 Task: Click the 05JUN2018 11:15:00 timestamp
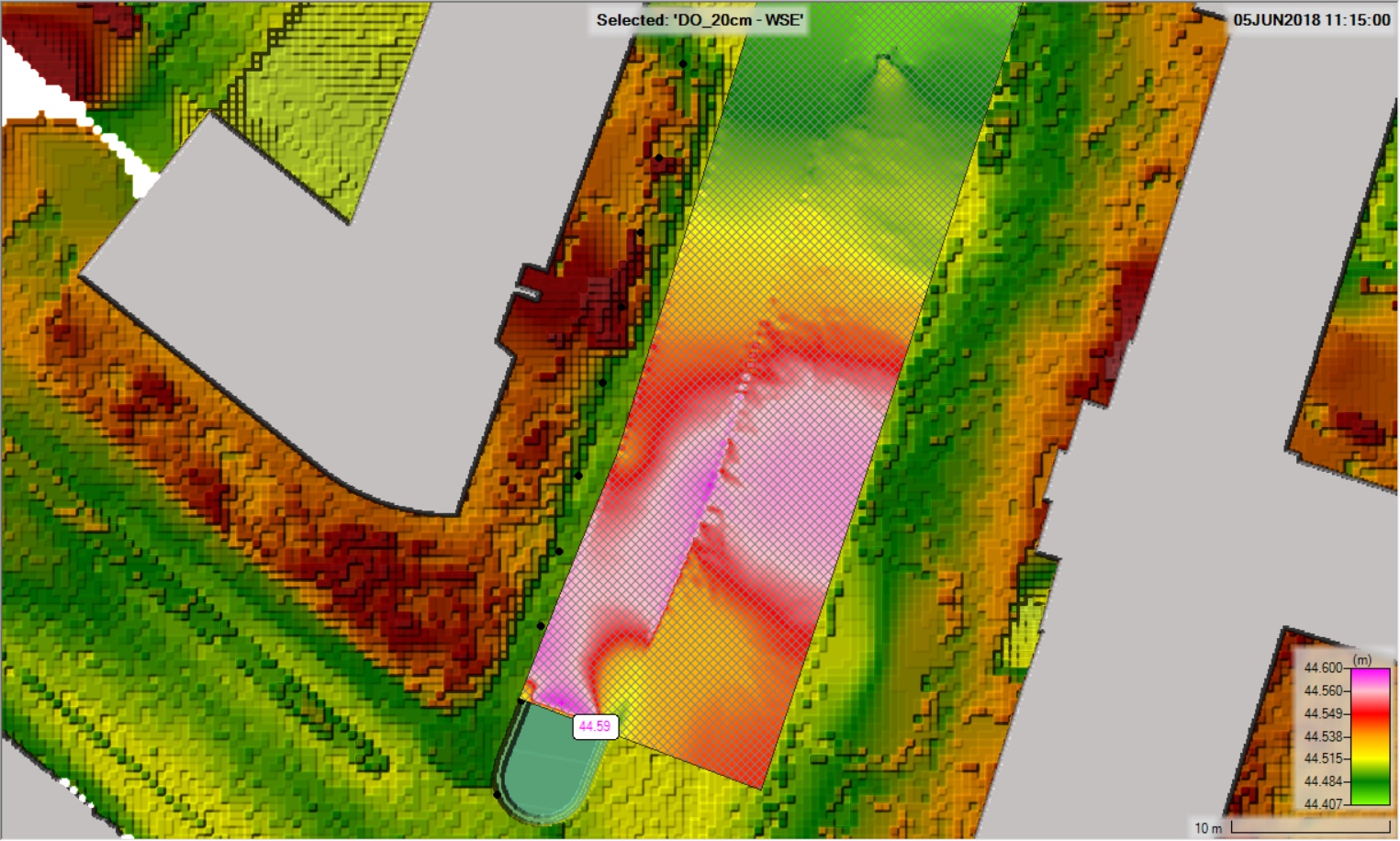coord(1311,20)
